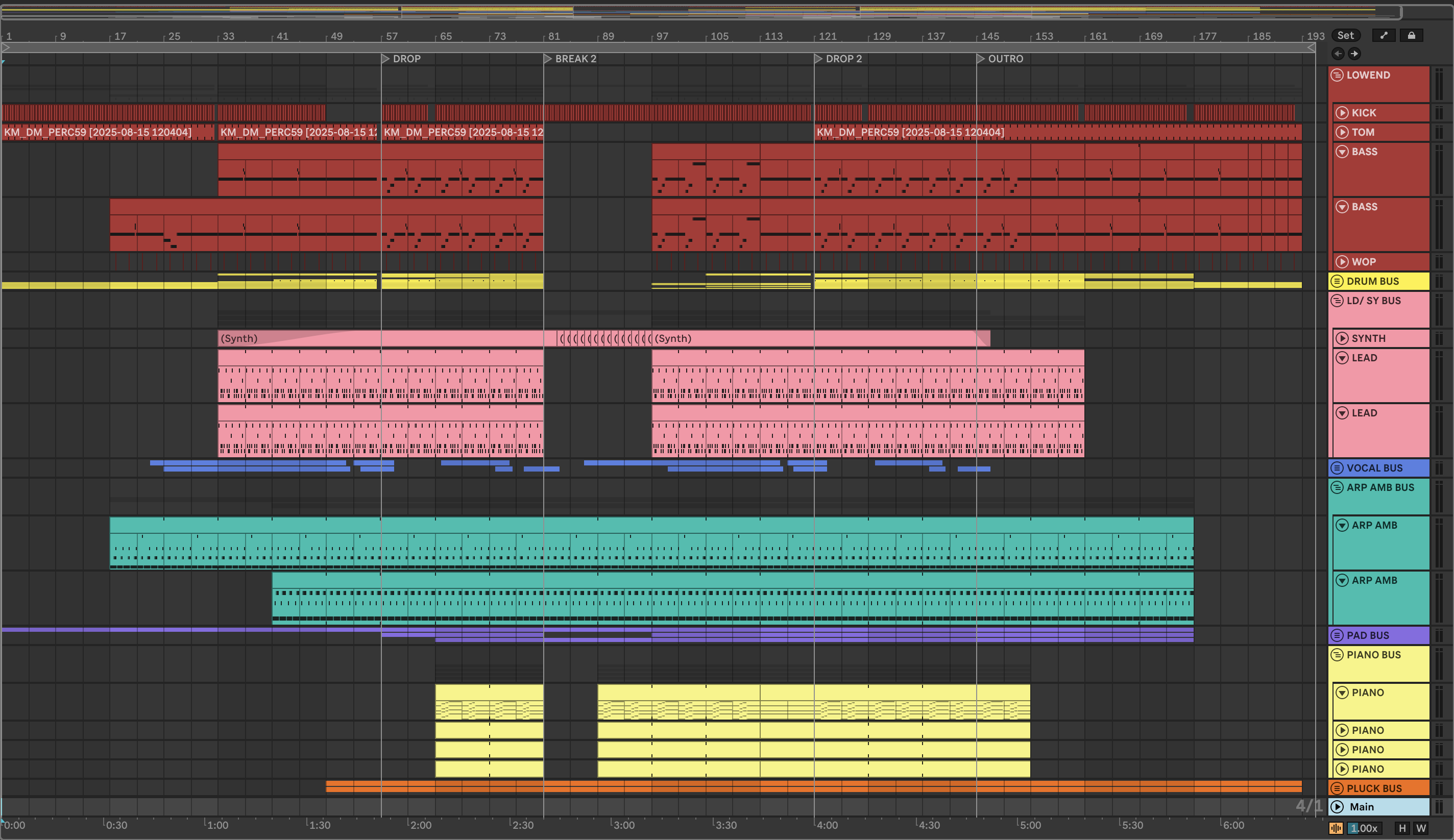Toggle waveform vertical zoom button
The height and width of the screenshot is (840, 1454).
pos(1336,828)
